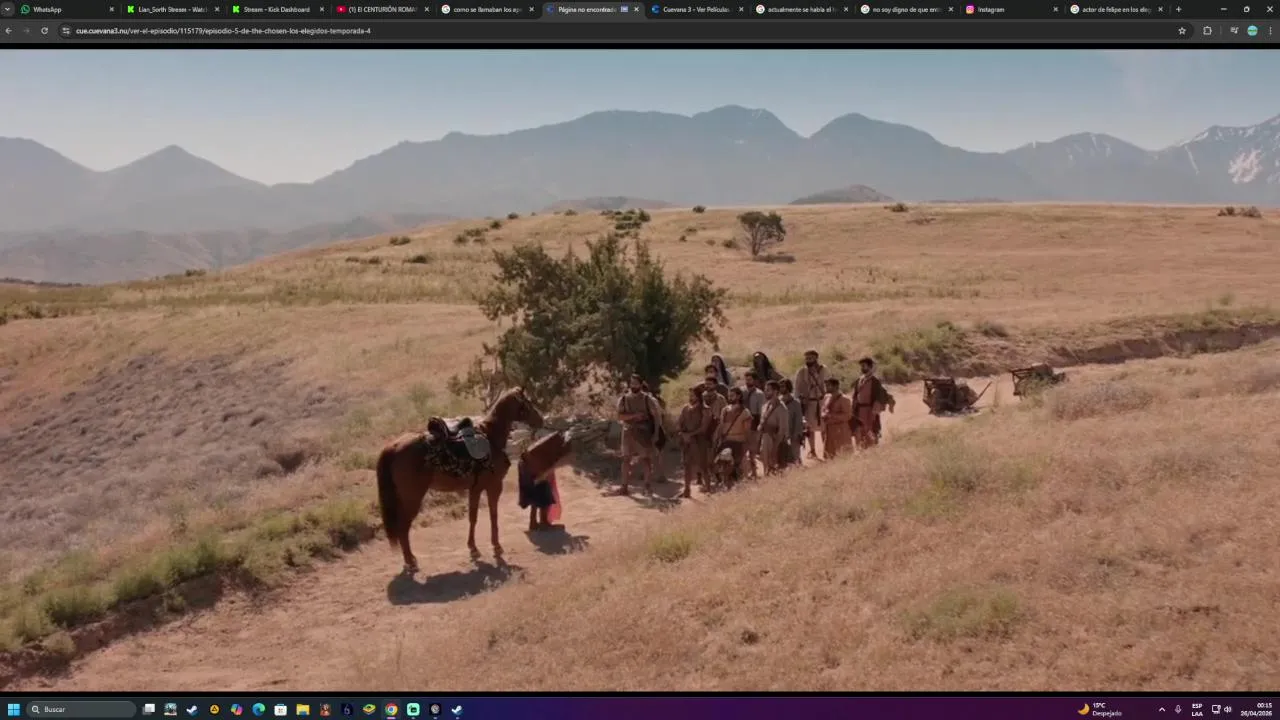Open the Windows Start menu
Viewport: 1280px width, 720px height.
click(13, 709)
